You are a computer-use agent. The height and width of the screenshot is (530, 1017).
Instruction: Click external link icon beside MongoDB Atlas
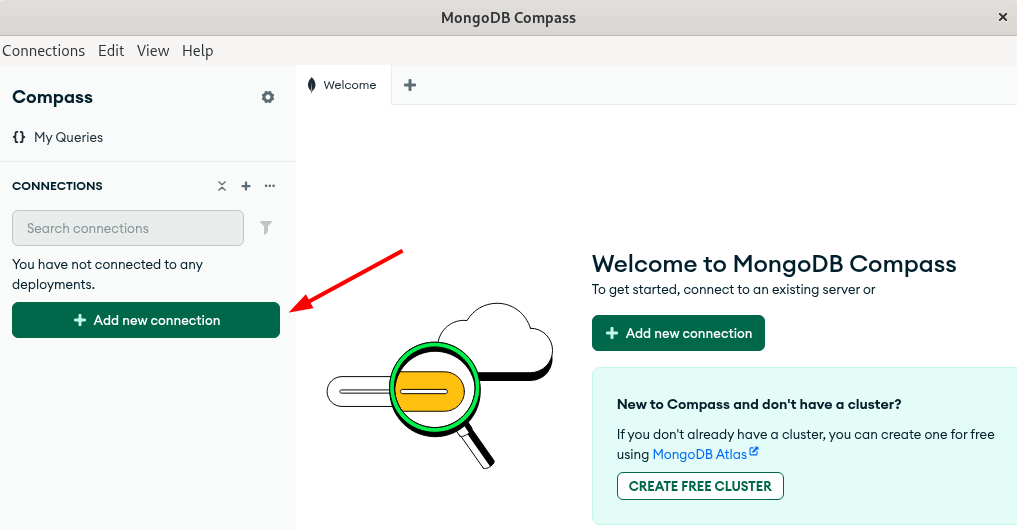tap(754, 453)
